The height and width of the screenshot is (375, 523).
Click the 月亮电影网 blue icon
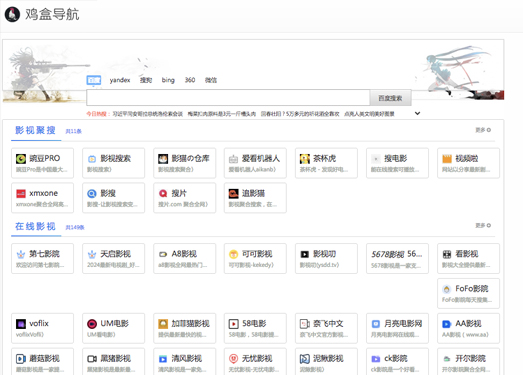376,324
